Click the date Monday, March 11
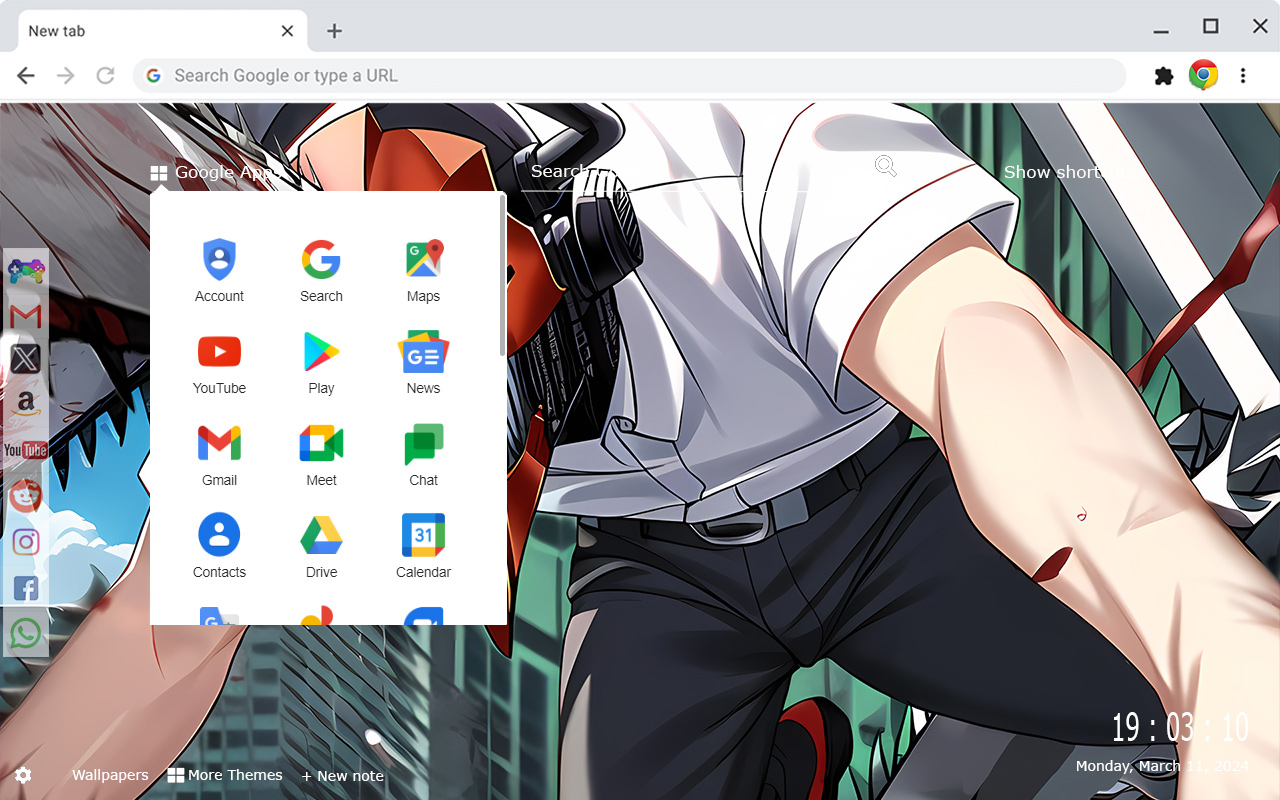The width and height of the screenshot is (1280, 800). coord(1162,766)
